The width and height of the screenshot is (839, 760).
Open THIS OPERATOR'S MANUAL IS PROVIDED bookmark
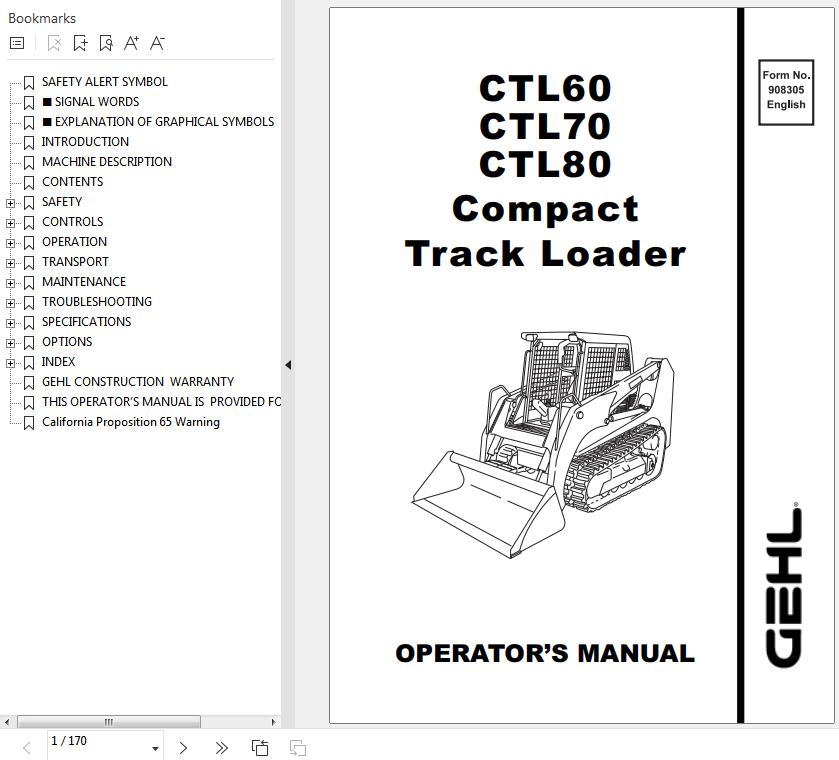(161, 402)
